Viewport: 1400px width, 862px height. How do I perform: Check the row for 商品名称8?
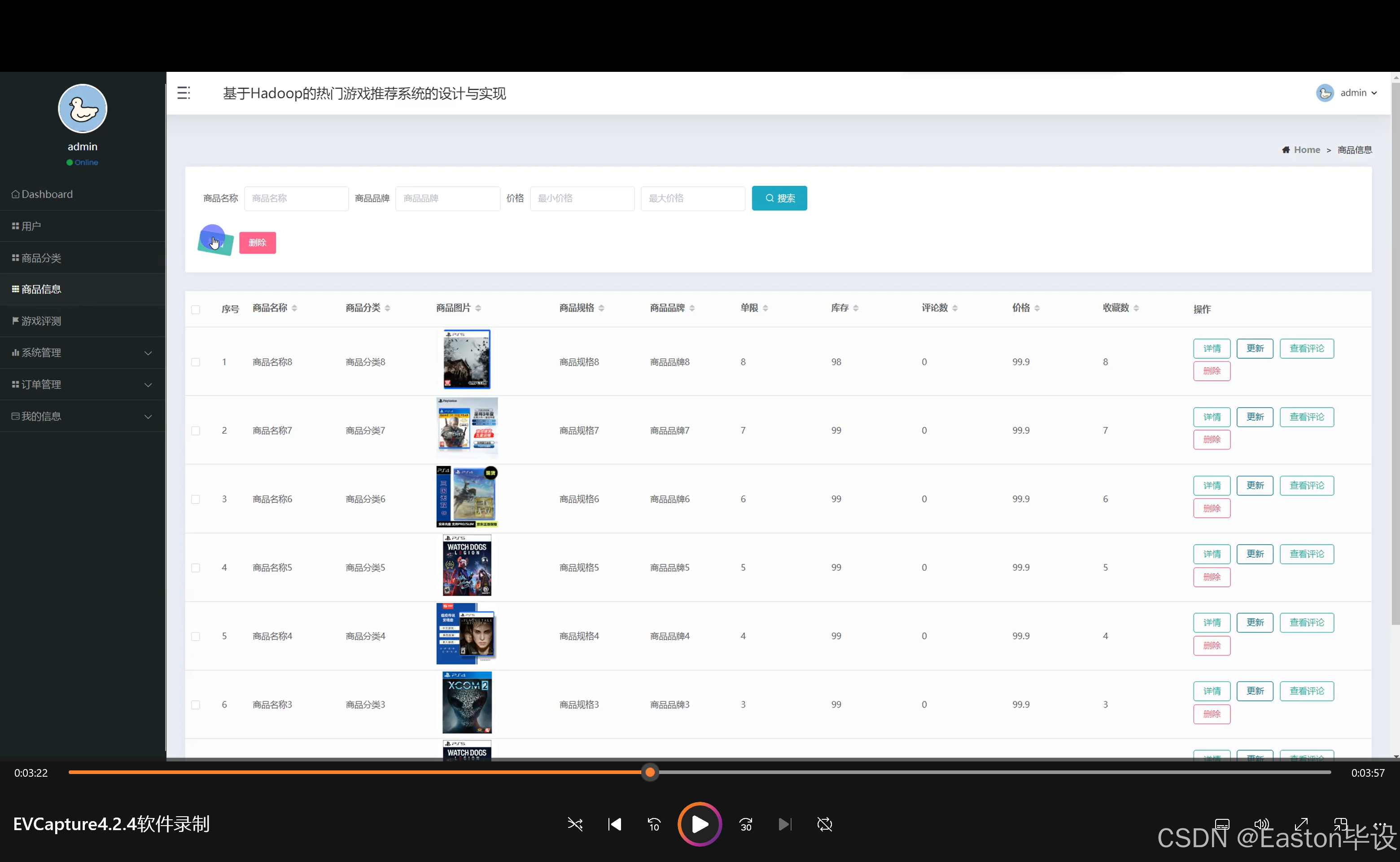coord(196,362)
